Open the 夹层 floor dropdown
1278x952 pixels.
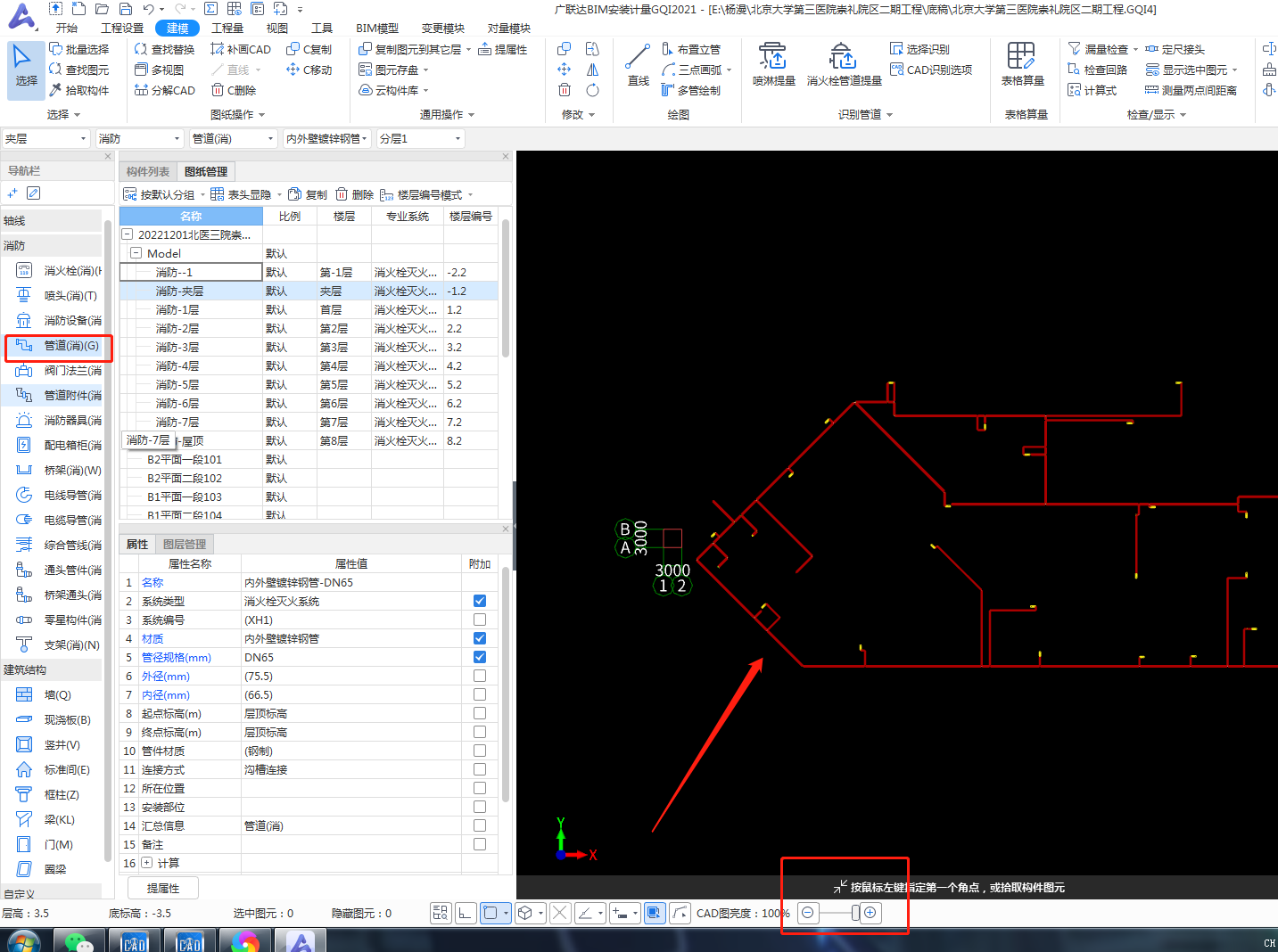coord(45,138)
